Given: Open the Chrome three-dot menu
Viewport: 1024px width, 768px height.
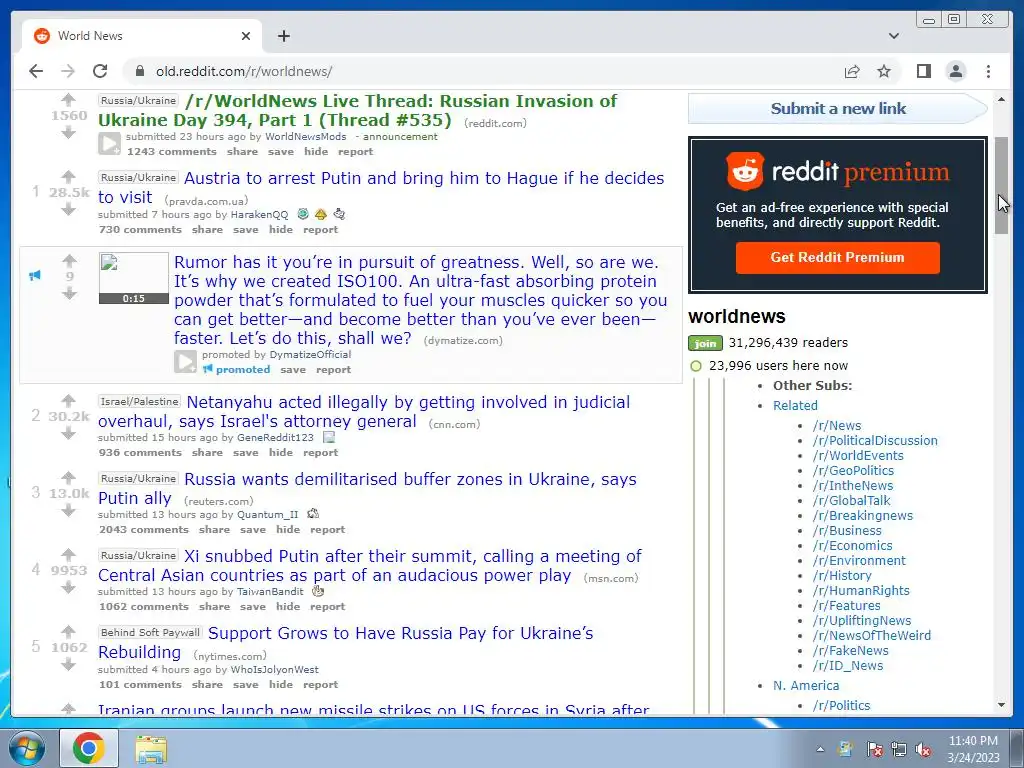Looking at the screenshot, I should [988, 71].
